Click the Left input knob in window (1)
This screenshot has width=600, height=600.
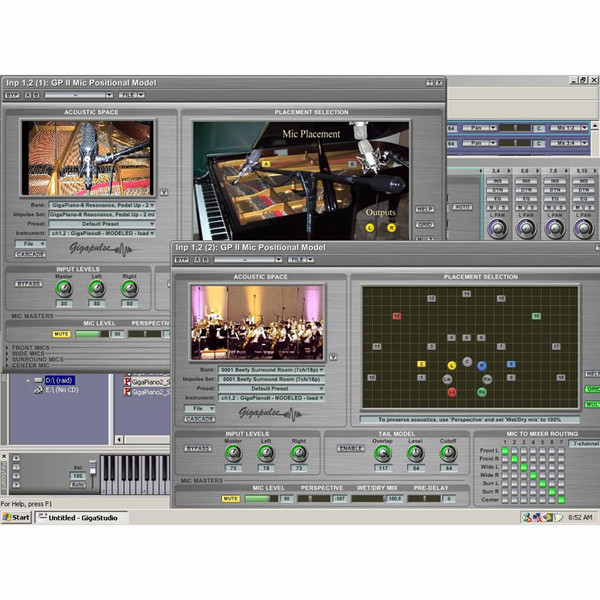pyautogui.click(x=97, y=289)
